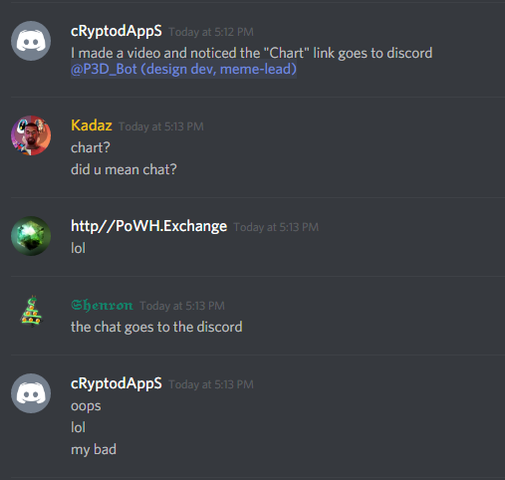
Task: Select cRyptodAppS username at 5:13 PM
Action: click(116, 384)
